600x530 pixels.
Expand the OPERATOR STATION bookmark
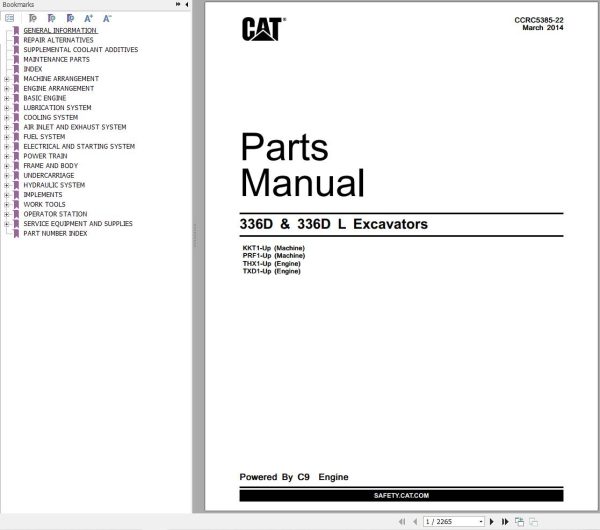[x=7, y=214]
